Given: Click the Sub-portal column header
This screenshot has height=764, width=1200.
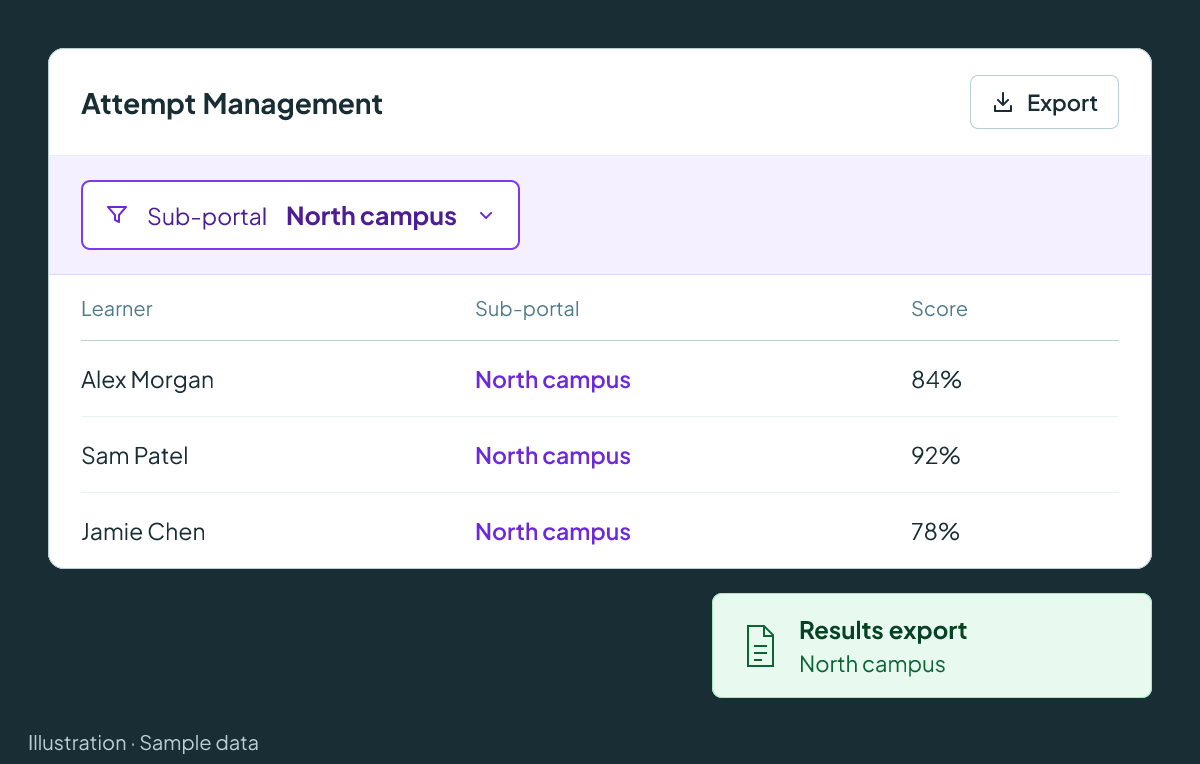Looking at the screenshot, I should click(x=527, y=309).
